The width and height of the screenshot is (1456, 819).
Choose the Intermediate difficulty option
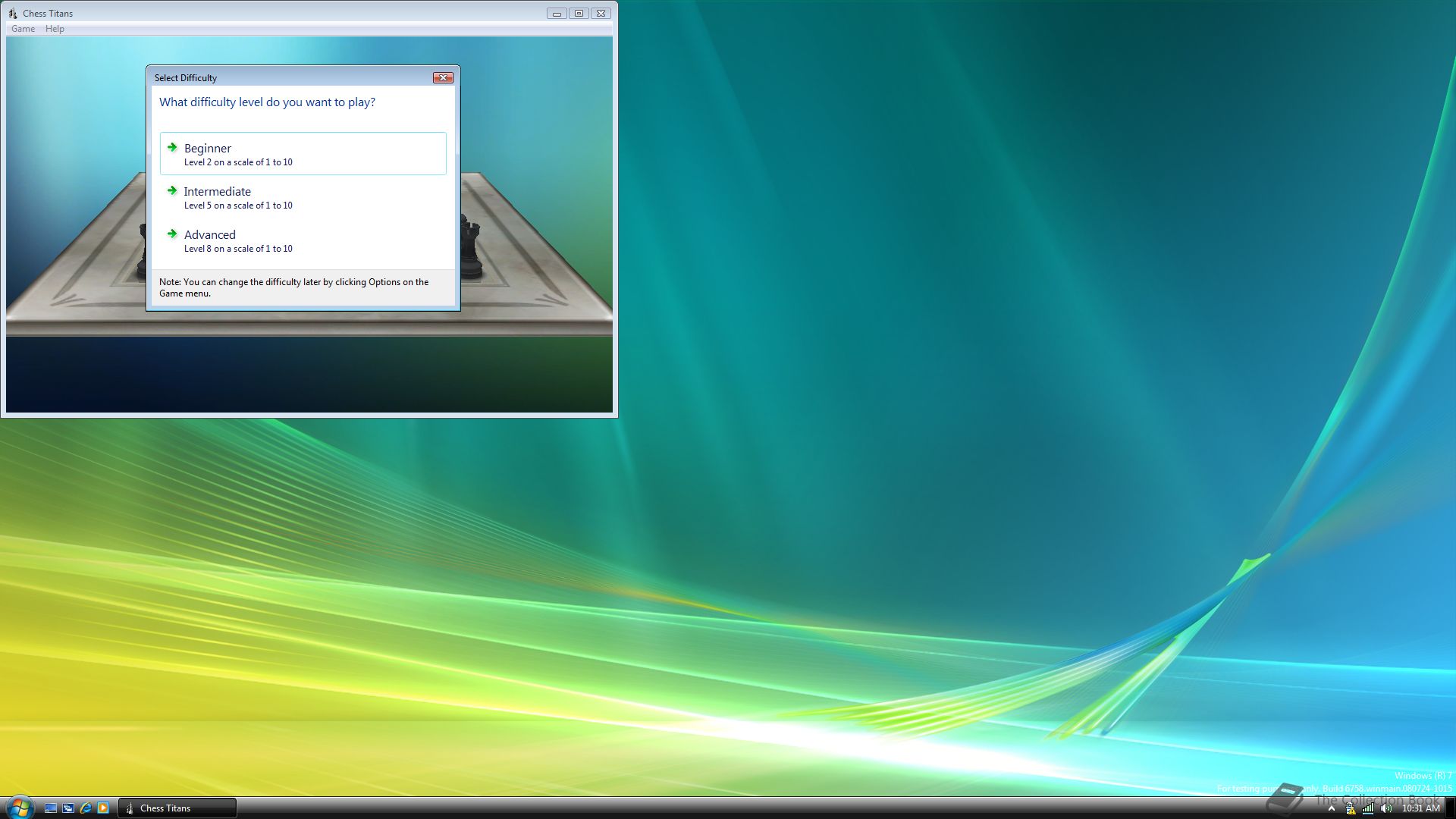pos(303,197)
